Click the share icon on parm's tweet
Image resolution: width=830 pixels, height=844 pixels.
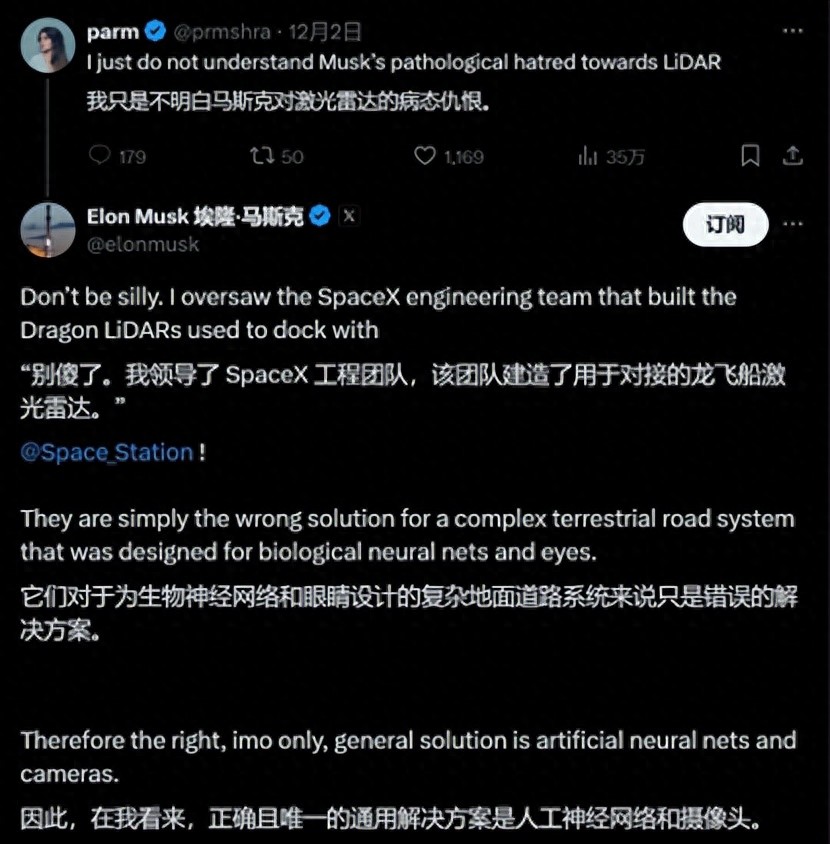[x=792, y=156]
